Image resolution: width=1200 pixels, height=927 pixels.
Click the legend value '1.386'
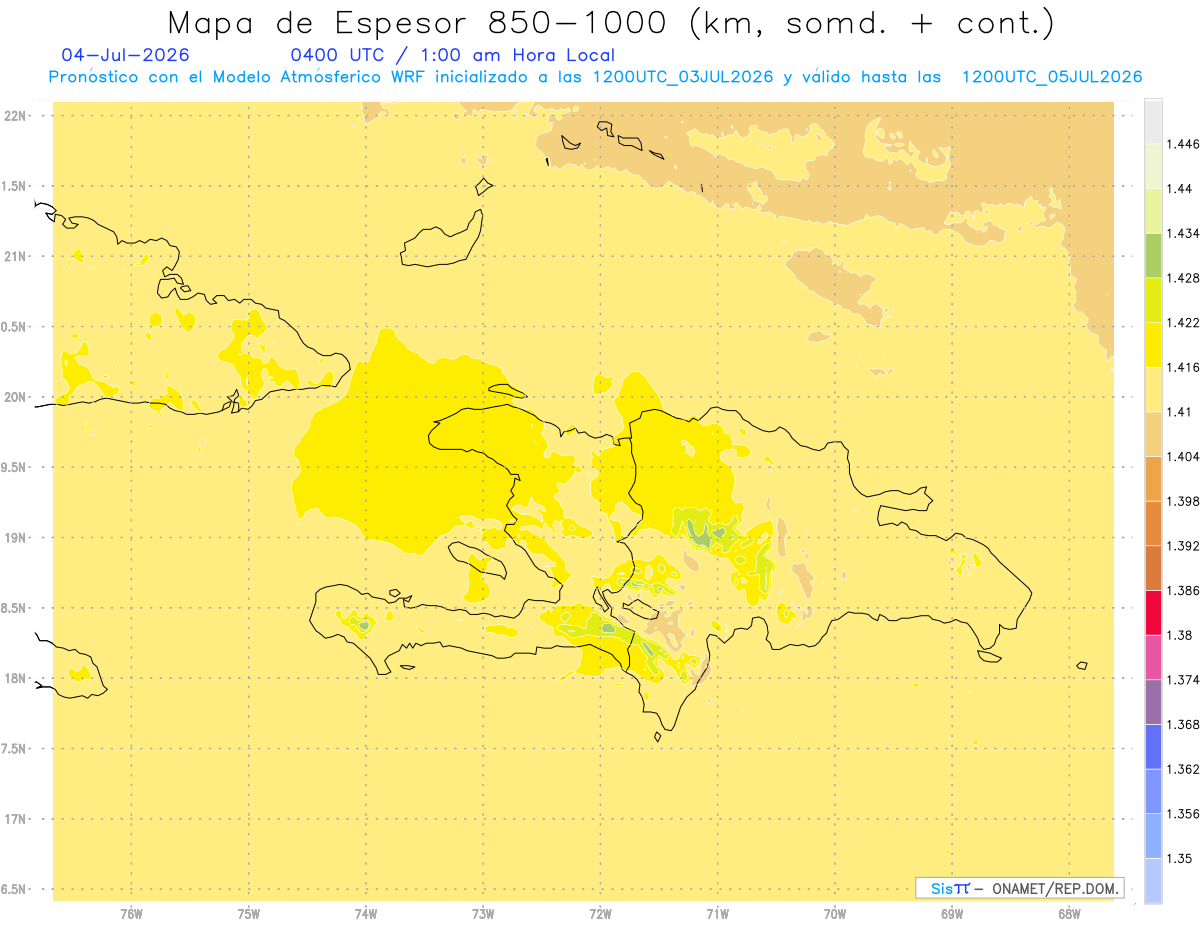[1184, 590]
